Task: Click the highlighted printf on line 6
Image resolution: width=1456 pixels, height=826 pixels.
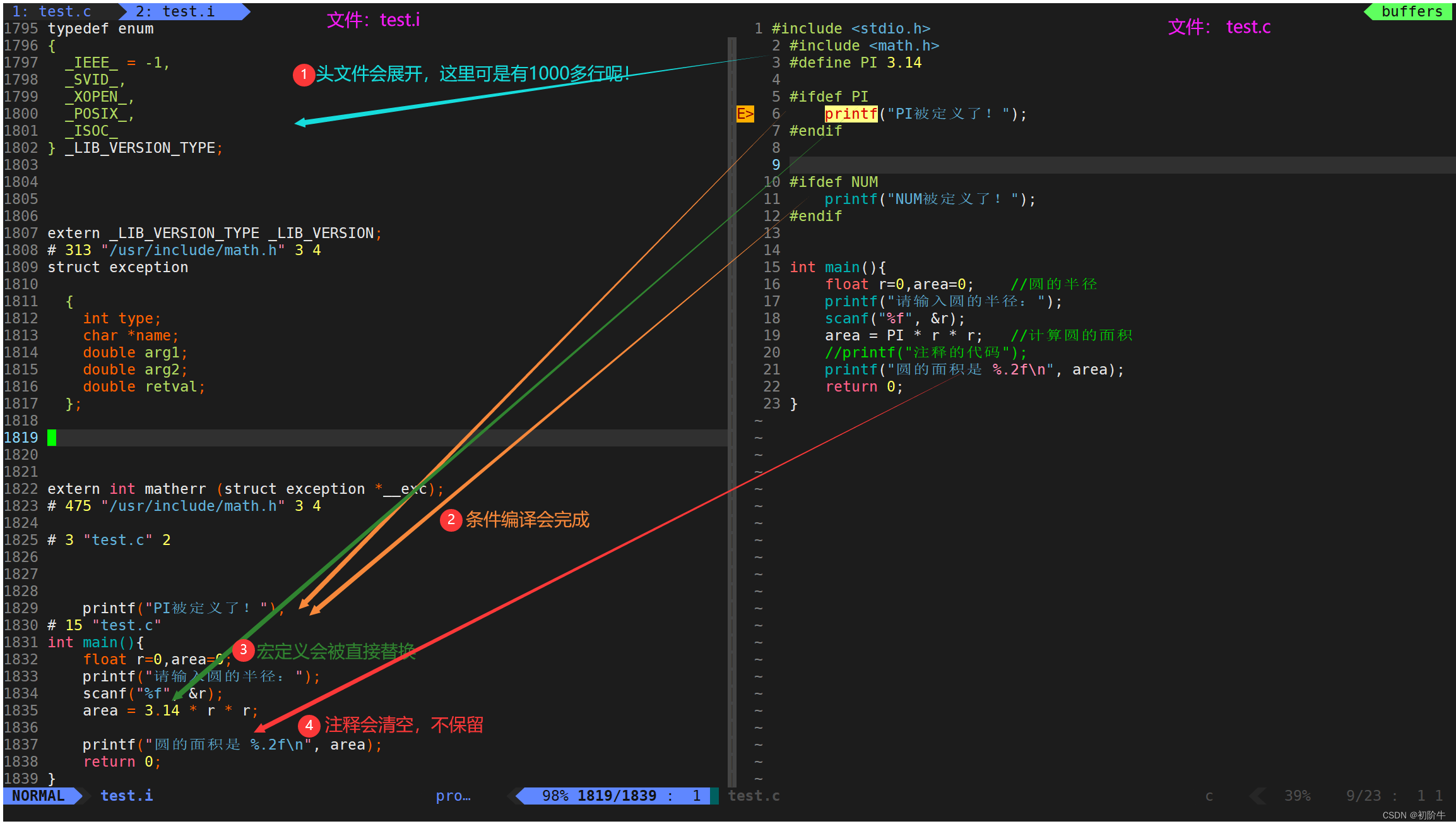Action: 851,114
